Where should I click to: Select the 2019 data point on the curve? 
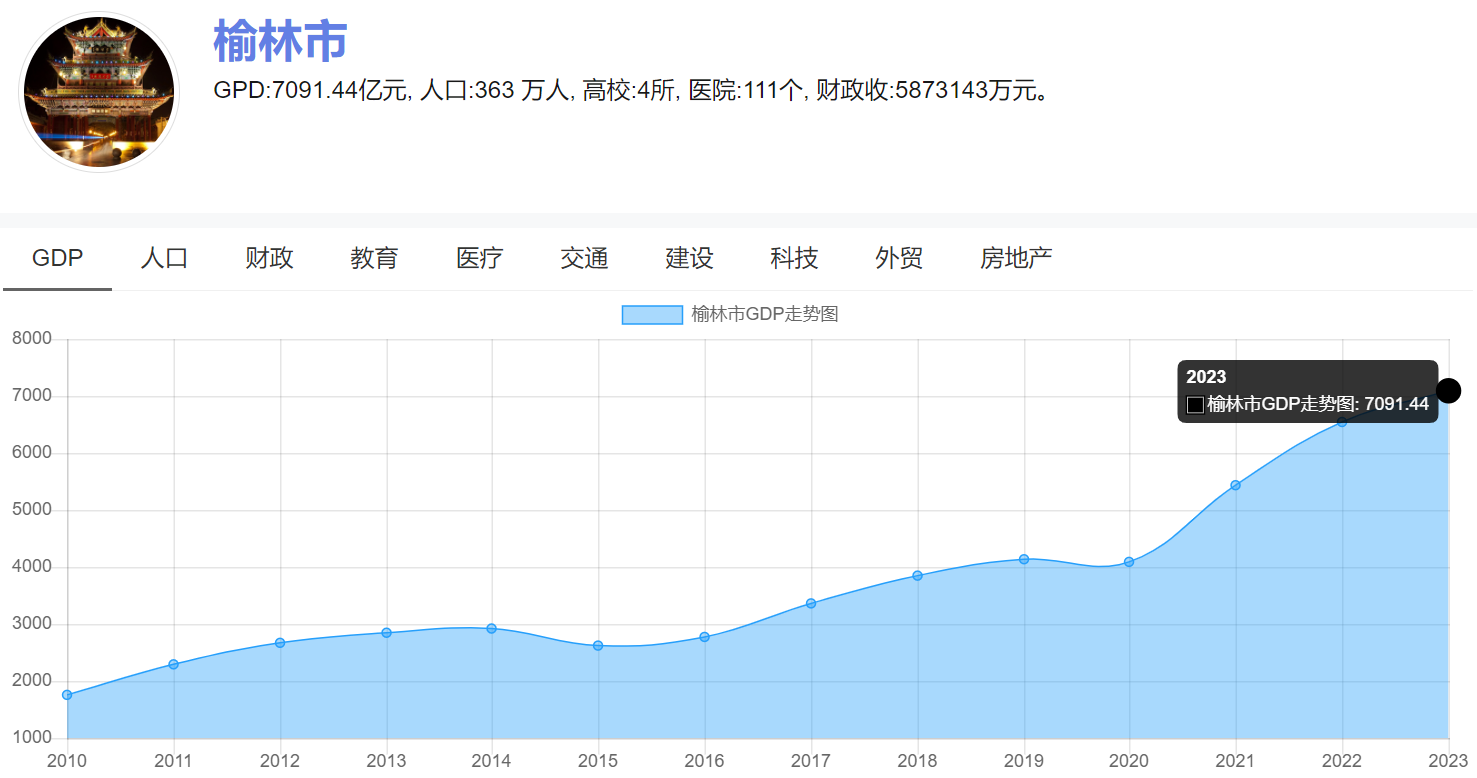[1023, 559]
